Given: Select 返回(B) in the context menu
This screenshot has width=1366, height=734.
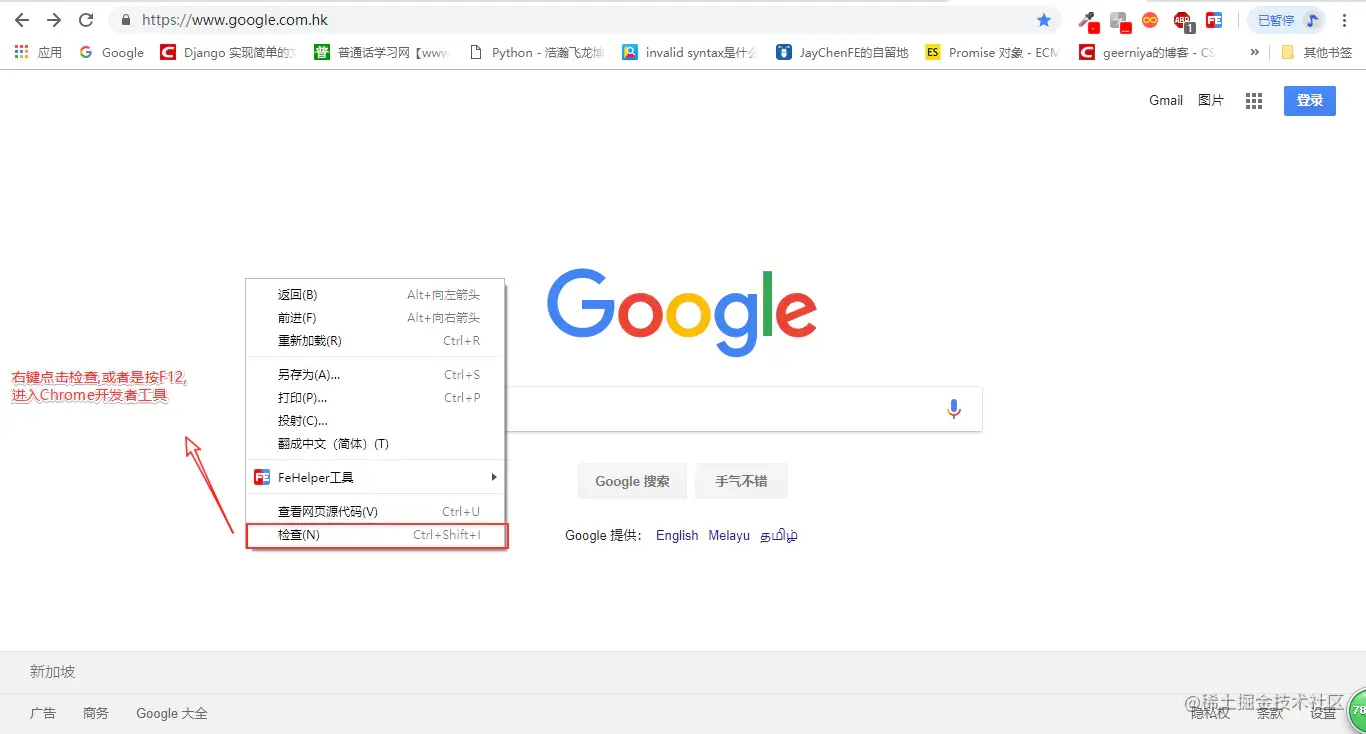Looking at the screenshot, I should [376, 295].
